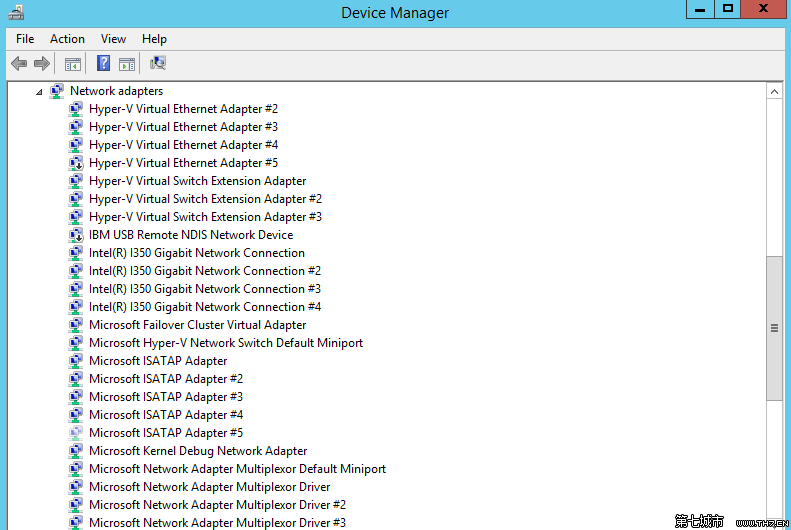Click faded icon of Microsoft ISATAP Adapter #5
The width and height of the screenshot is (791, 530).
tap(76, 433)
